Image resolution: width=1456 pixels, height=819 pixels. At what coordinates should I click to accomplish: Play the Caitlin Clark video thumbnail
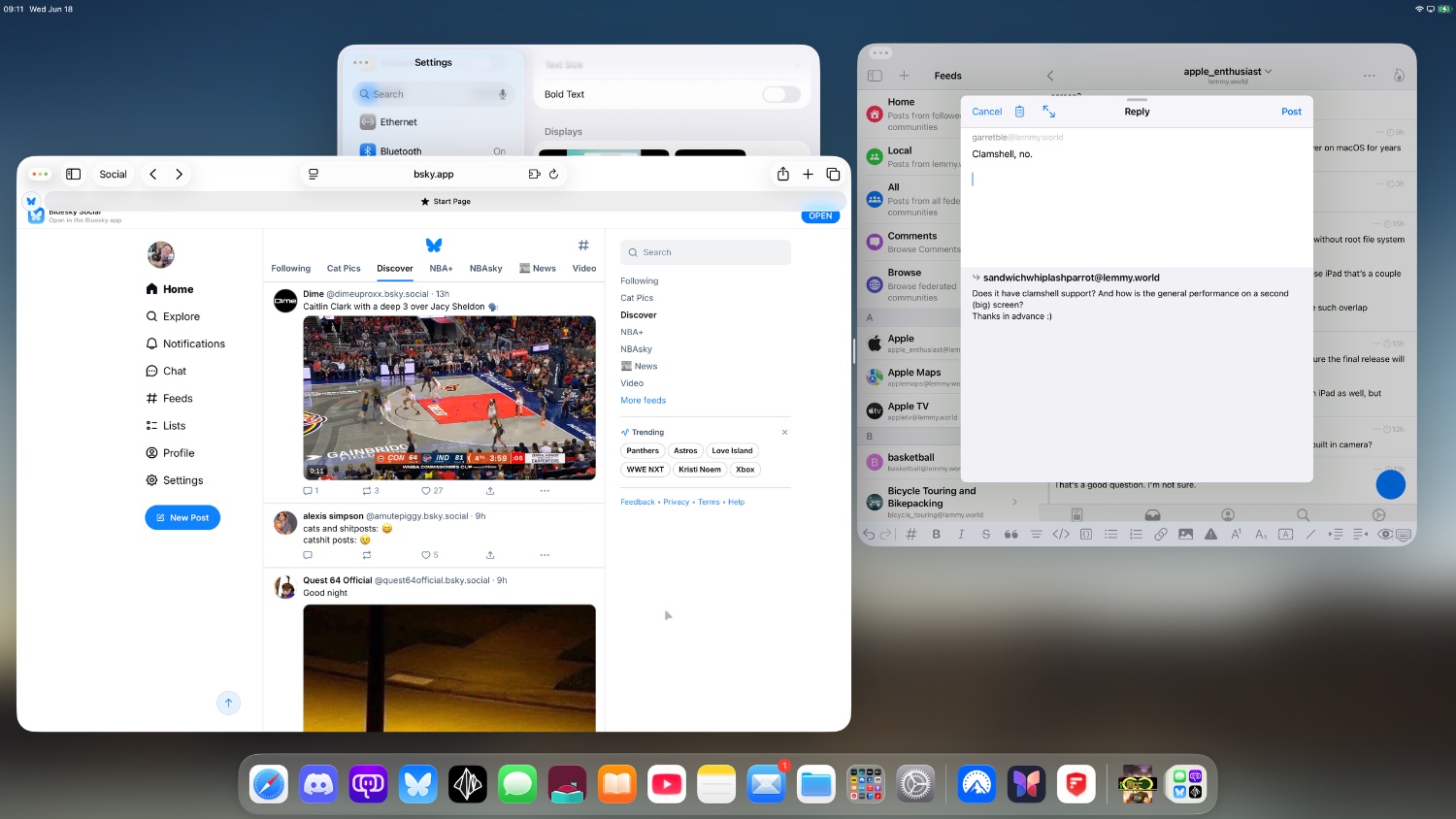coord(449,398)
